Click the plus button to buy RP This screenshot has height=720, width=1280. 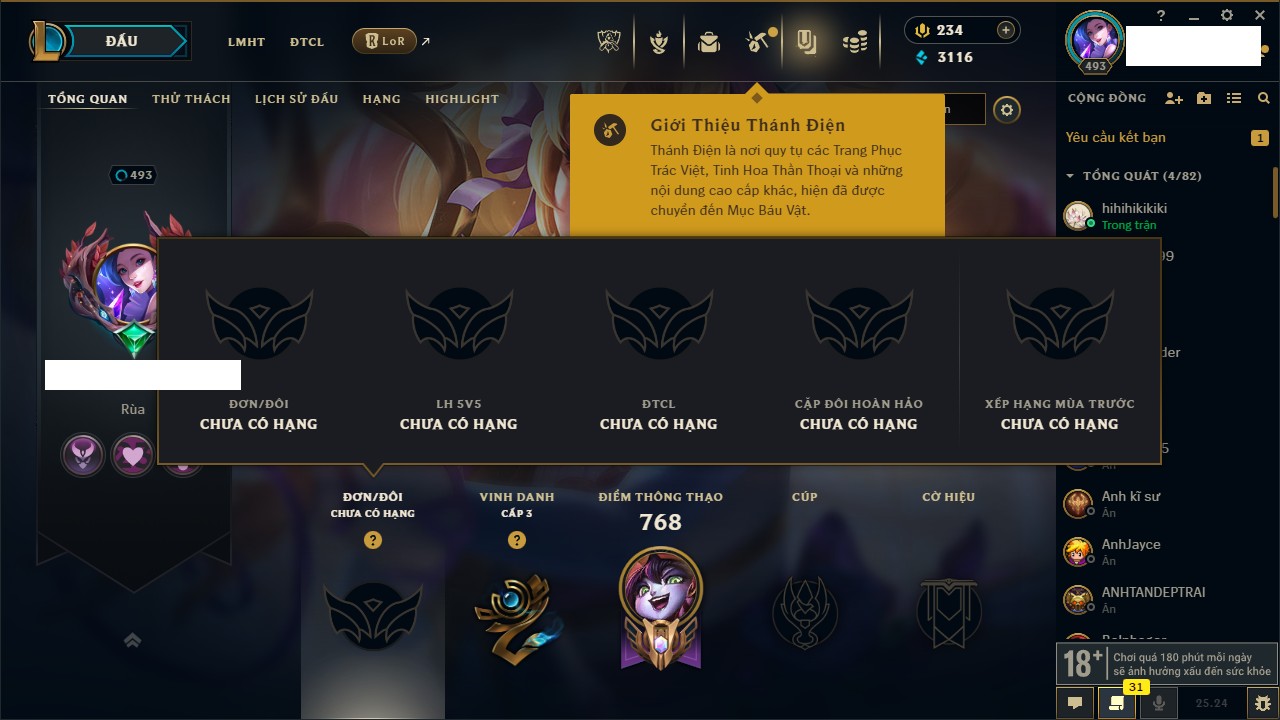1006,30
